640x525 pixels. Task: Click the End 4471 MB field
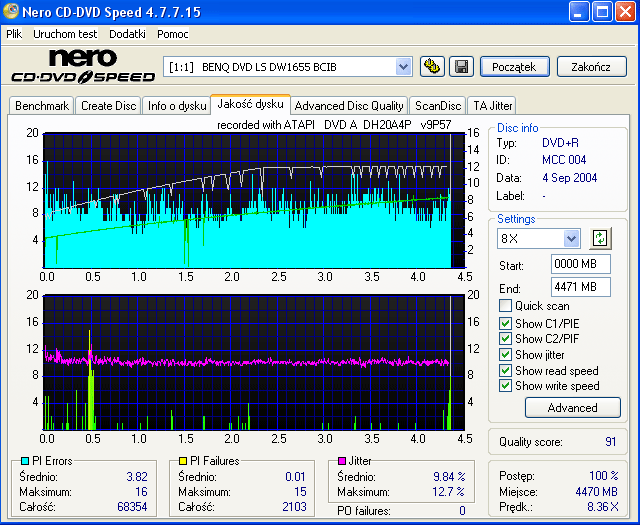click(581, 287)
